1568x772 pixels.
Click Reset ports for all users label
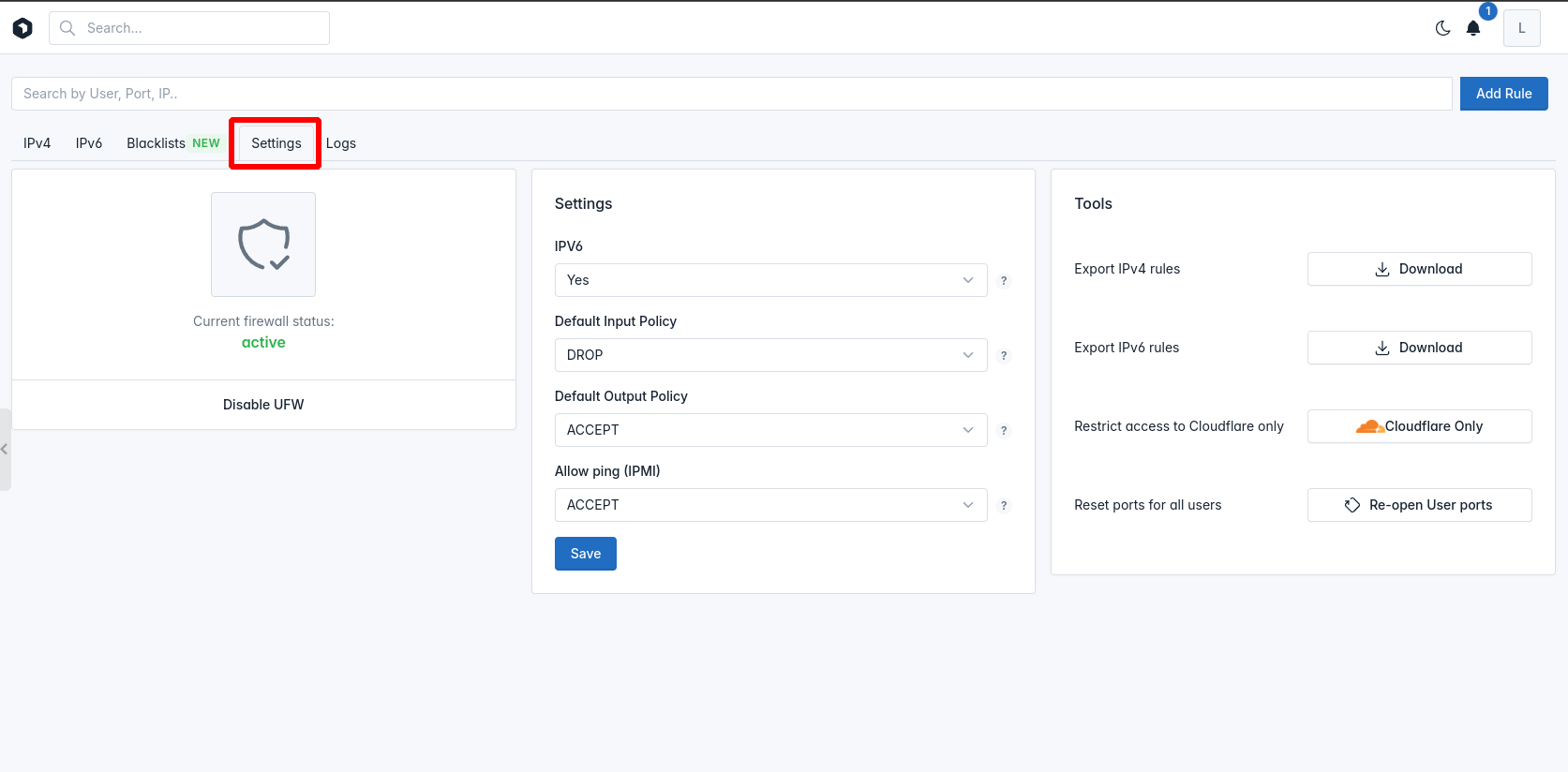[x=1148, y=505]
